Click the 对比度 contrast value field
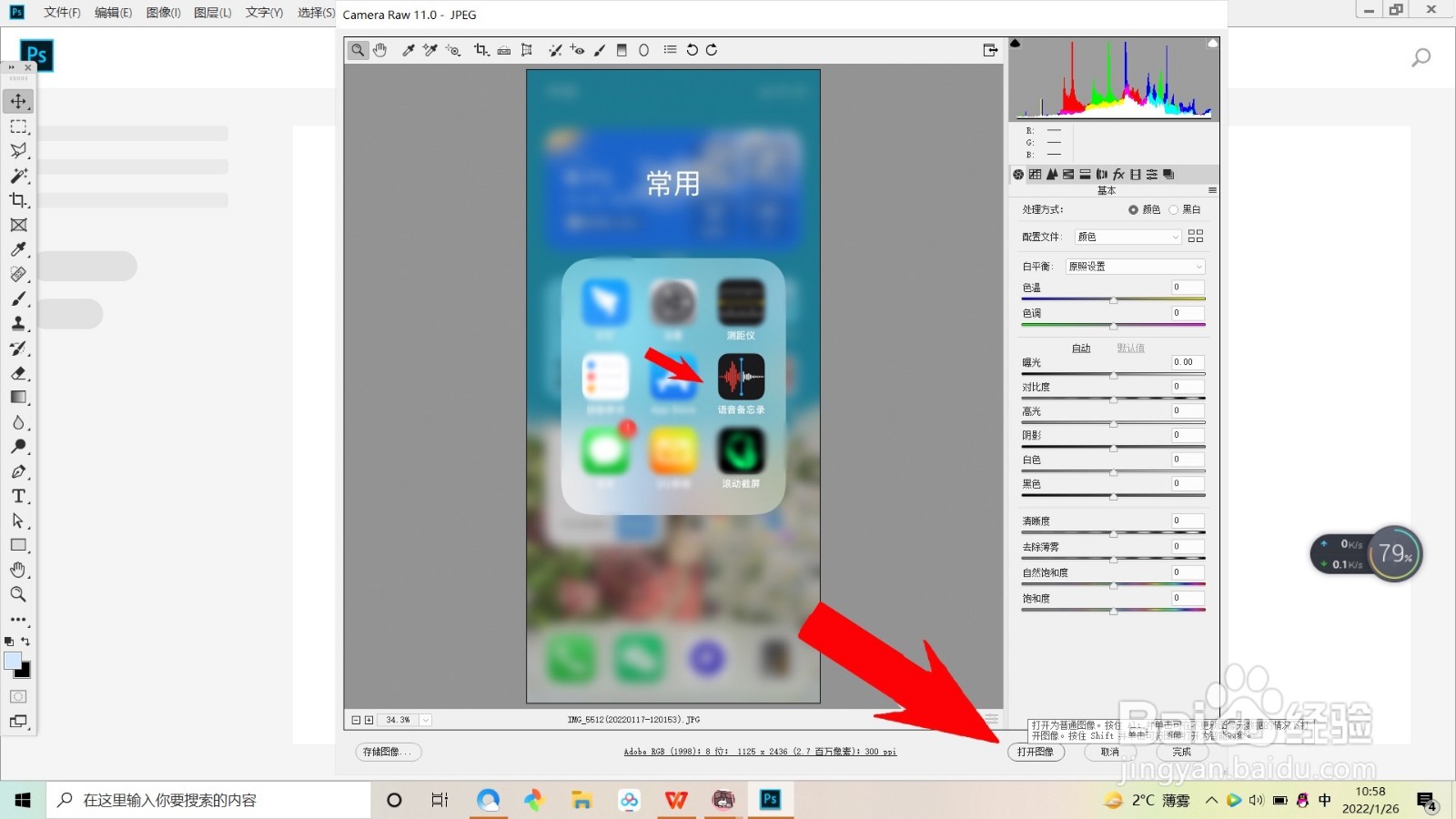Screen dimensions: 1456x819 point(1188,387)
